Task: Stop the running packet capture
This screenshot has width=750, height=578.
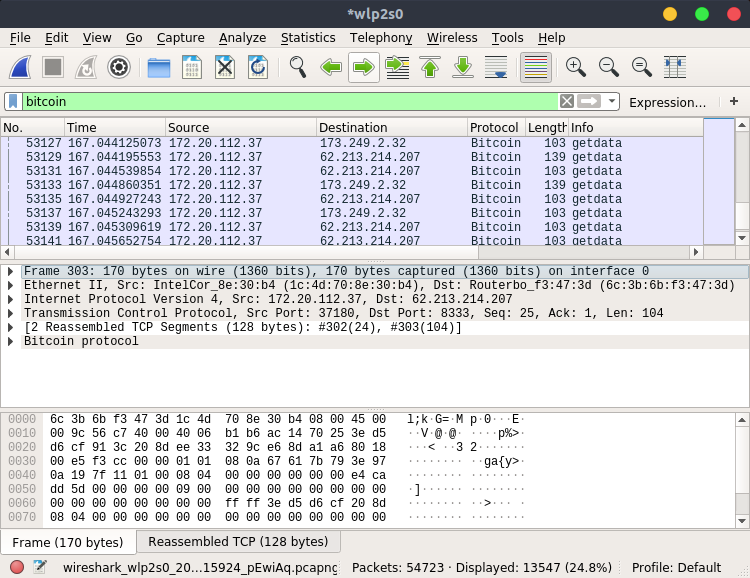Action: click(x=53, y=67)
